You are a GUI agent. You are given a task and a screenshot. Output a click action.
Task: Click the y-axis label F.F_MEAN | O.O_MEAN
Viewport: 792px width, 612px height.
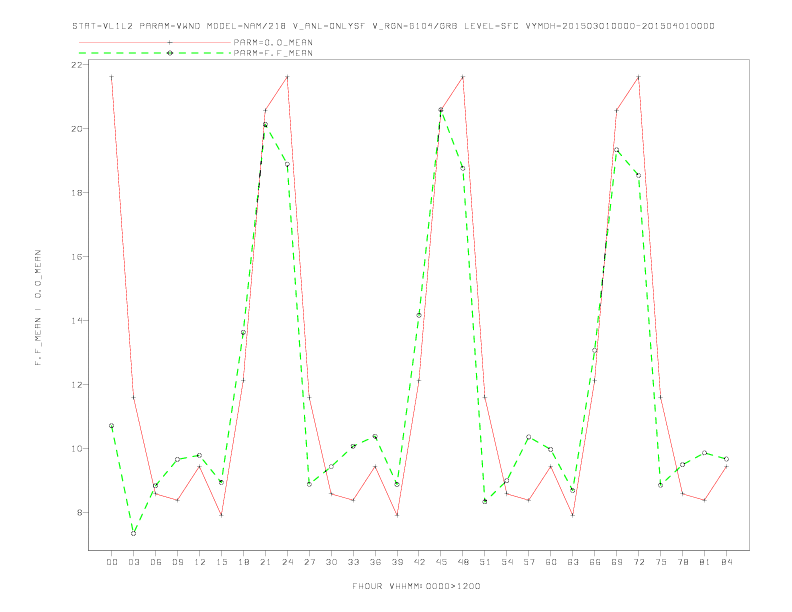[38, 308]
